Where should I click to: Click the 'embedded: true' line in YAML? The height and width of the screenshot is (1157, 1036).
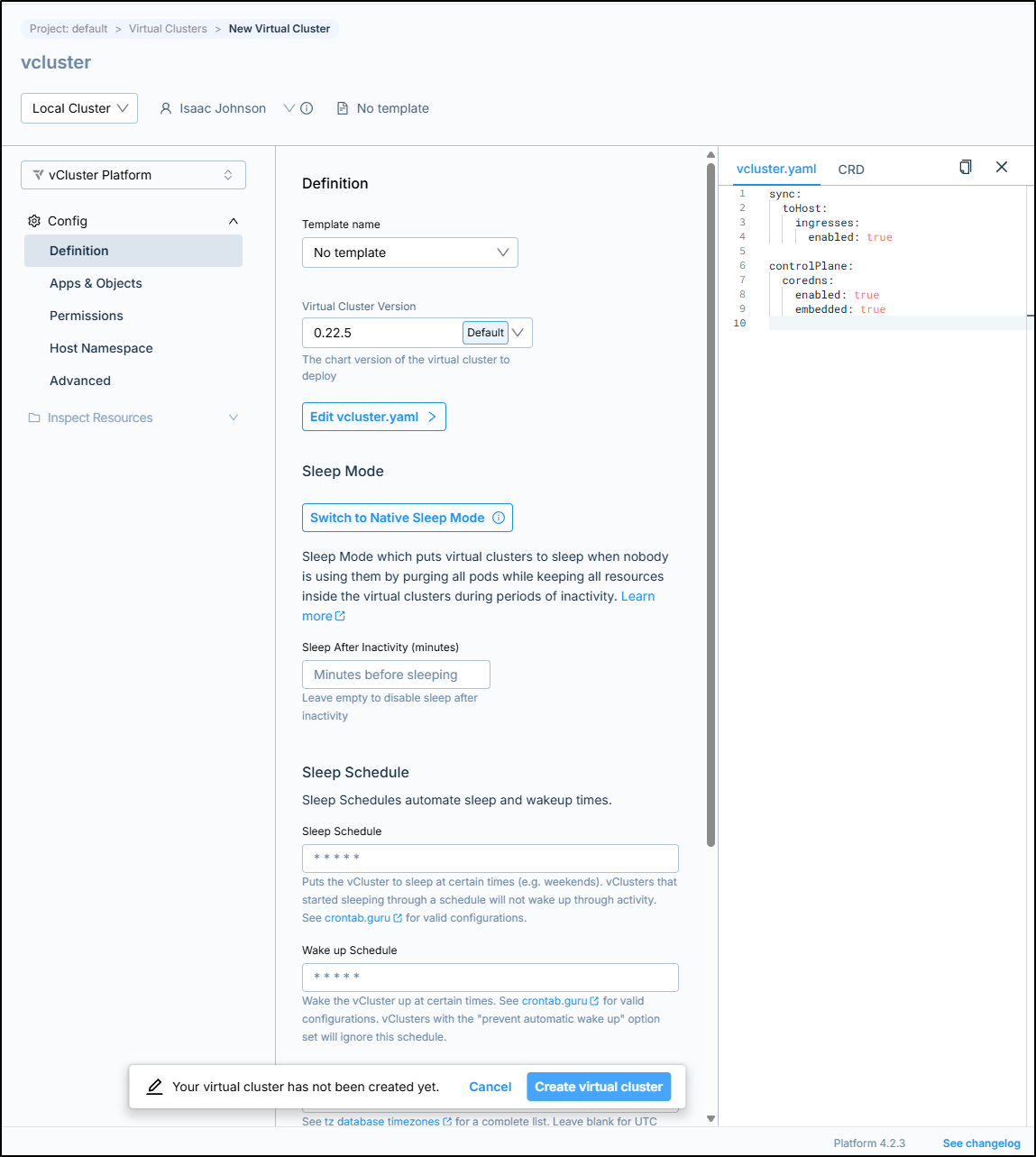840,309
